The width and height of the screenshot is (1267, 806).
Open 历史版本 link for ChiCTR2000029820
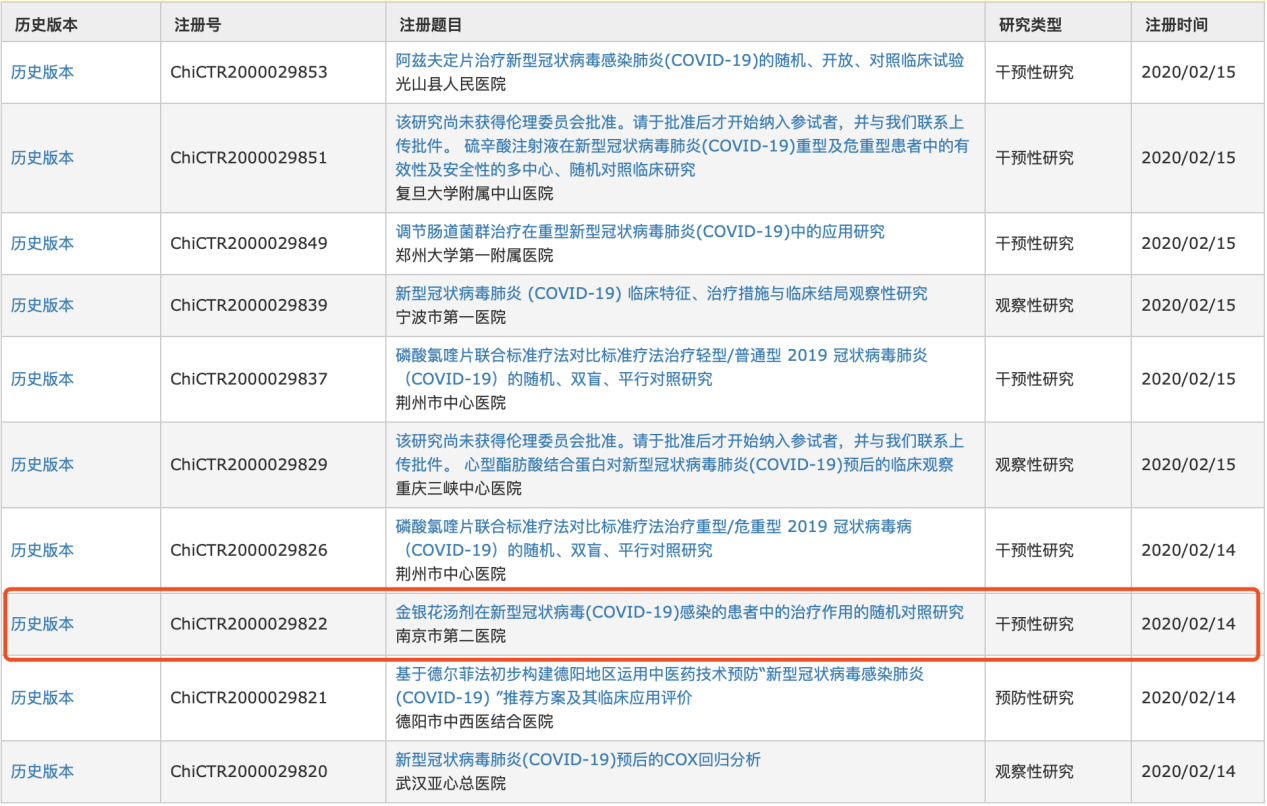click(42, 772)
